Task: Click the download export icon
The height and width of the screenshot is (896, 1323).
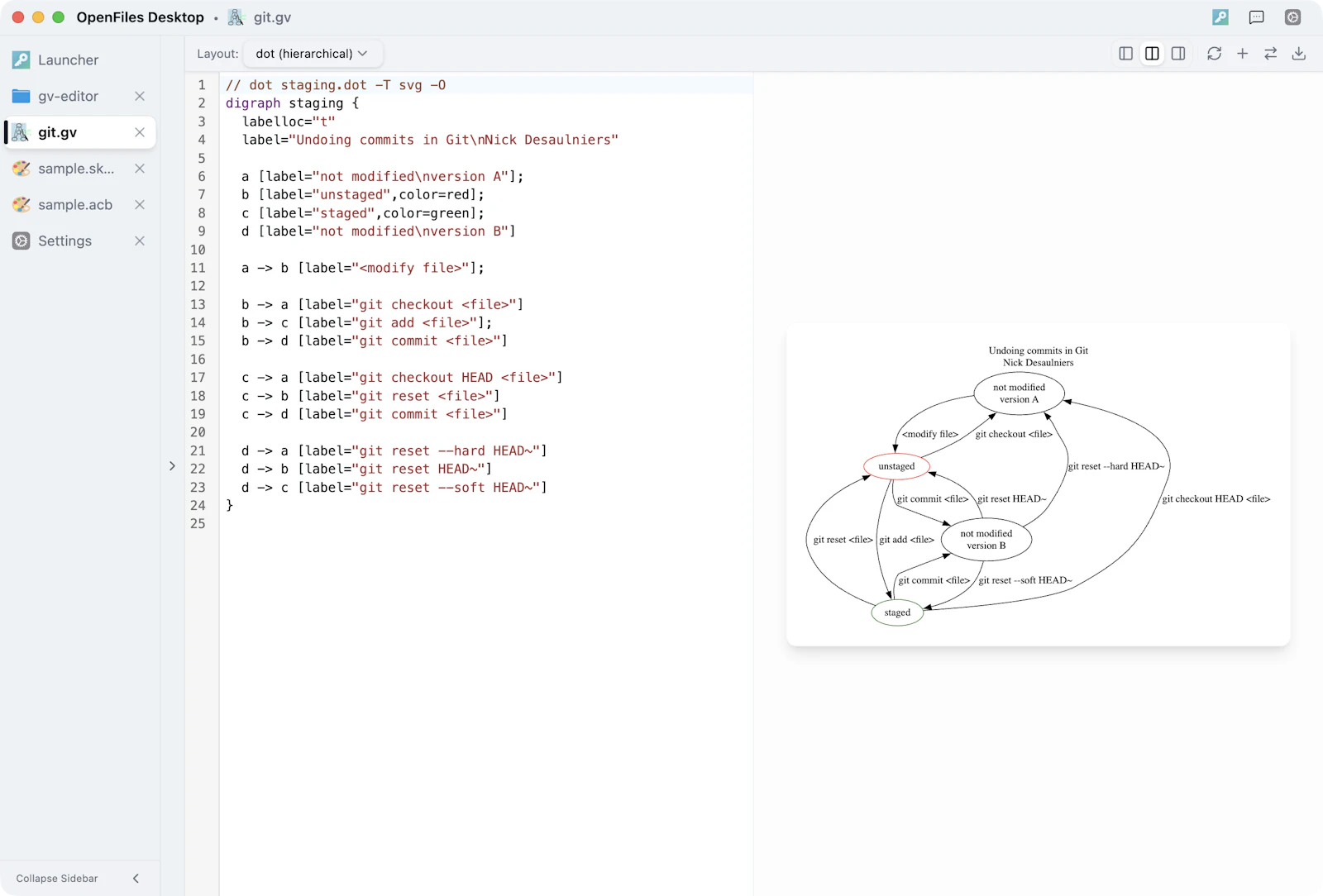Action: pos(1299,54)
